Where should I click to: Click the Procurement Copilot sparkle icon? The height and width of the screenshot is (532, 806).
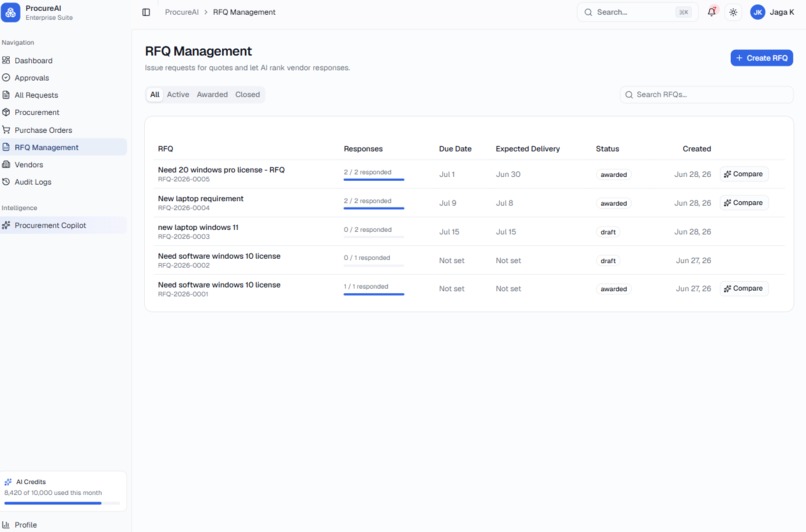pos(6,225)
